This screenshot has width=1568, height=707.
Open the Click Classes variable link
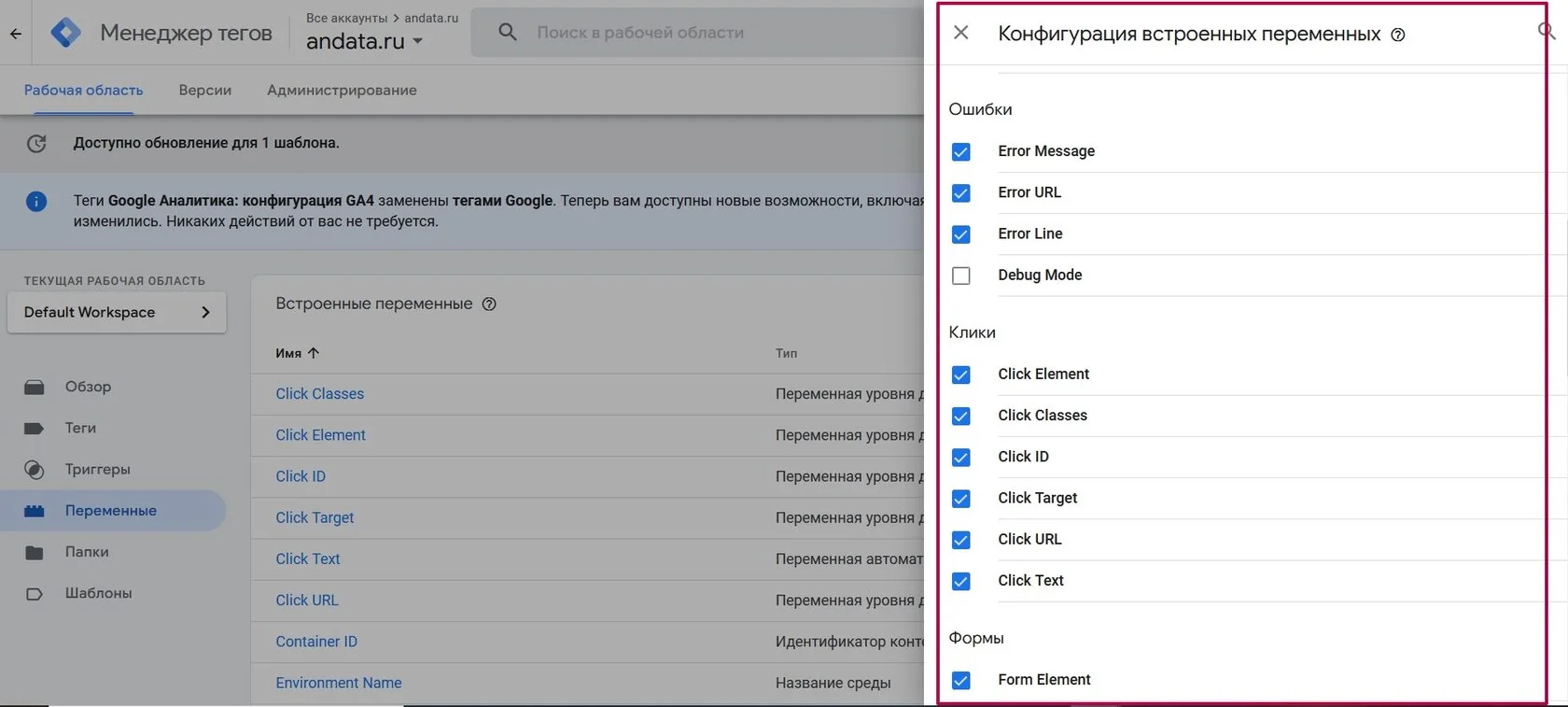tap(319, 394)
